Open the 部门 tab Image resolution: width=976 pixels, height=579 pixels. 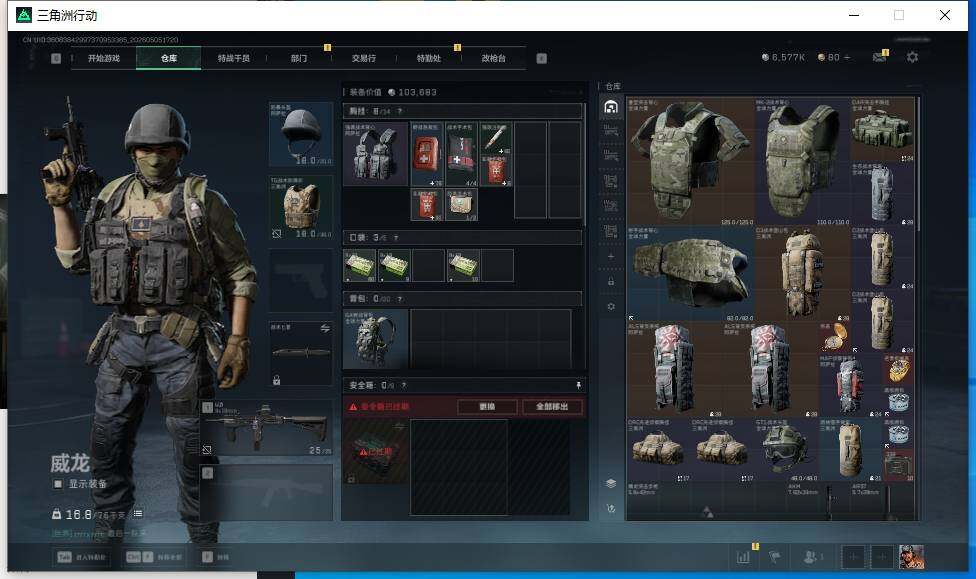point(299,58)
